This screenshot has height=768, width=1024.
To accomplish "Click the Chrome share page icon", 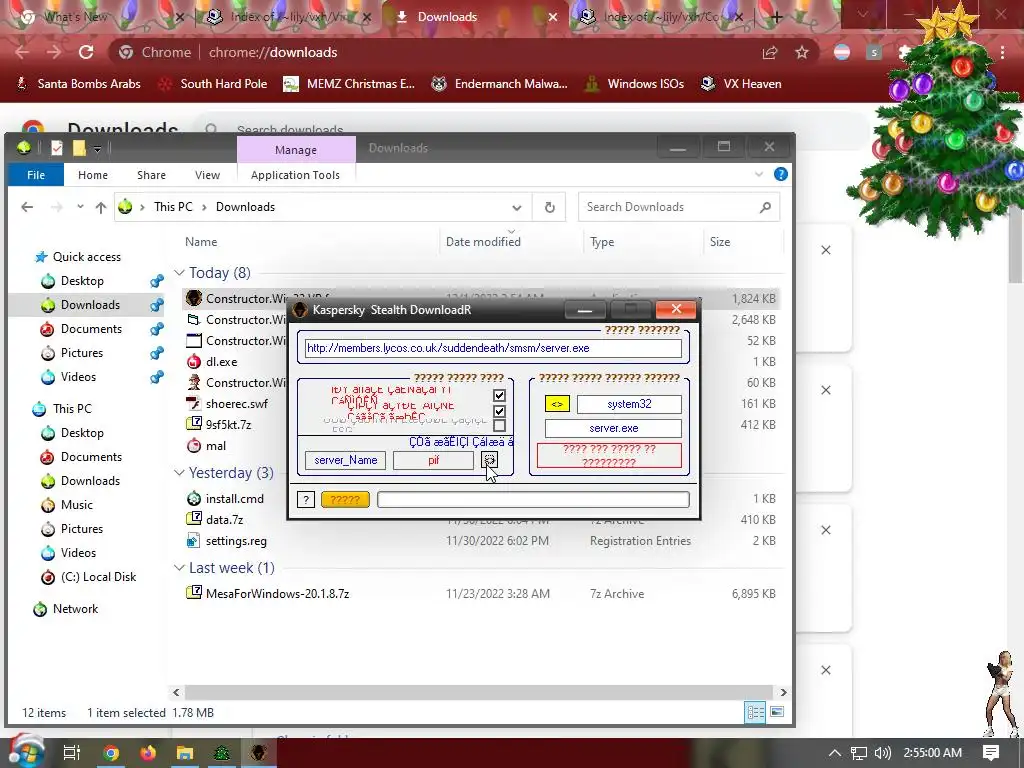I will (x=770, y=52).
